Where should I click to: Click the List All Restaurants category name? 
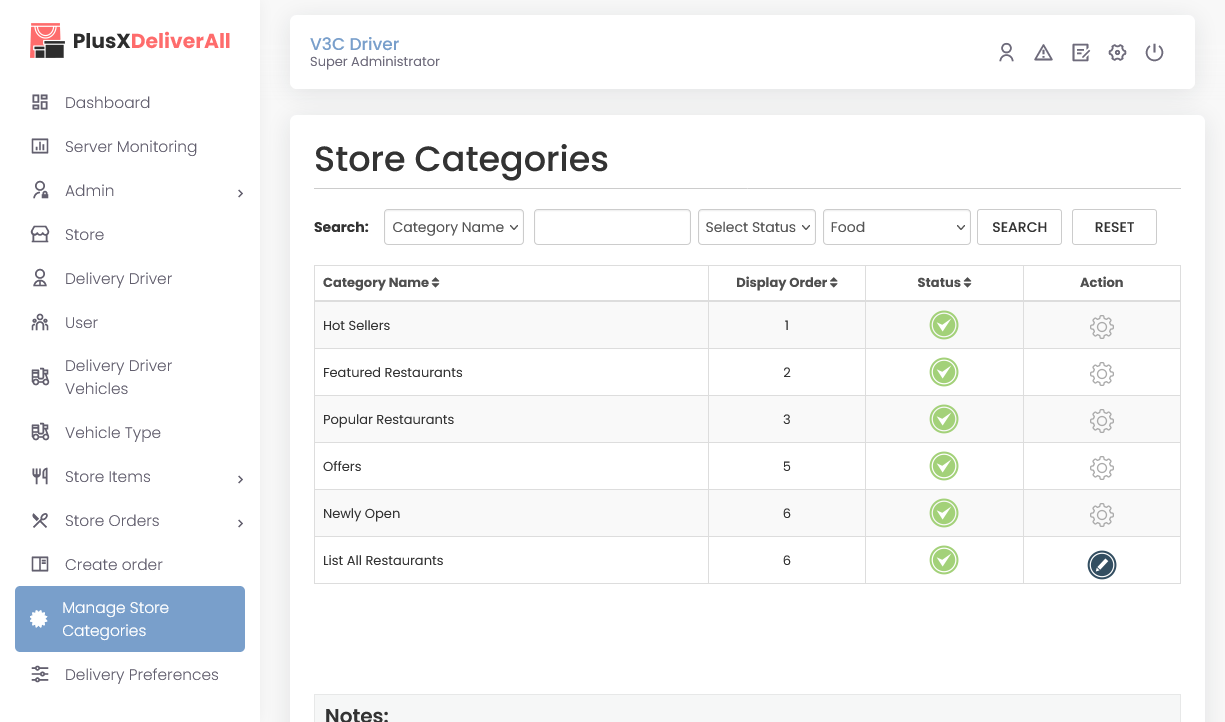383,560
